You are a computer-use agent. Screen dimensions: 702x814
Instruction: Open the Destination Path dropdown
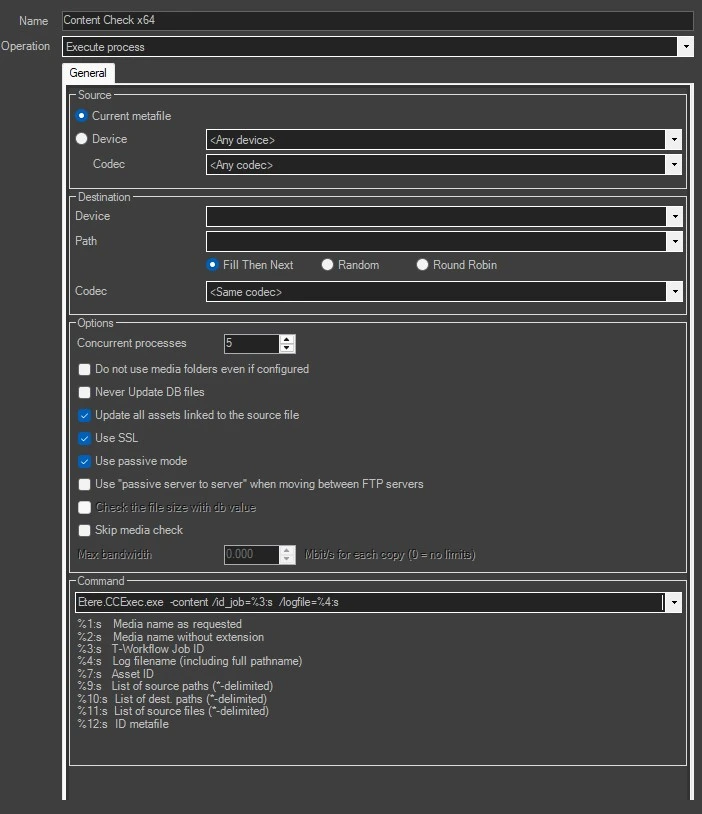coord(675,241)
